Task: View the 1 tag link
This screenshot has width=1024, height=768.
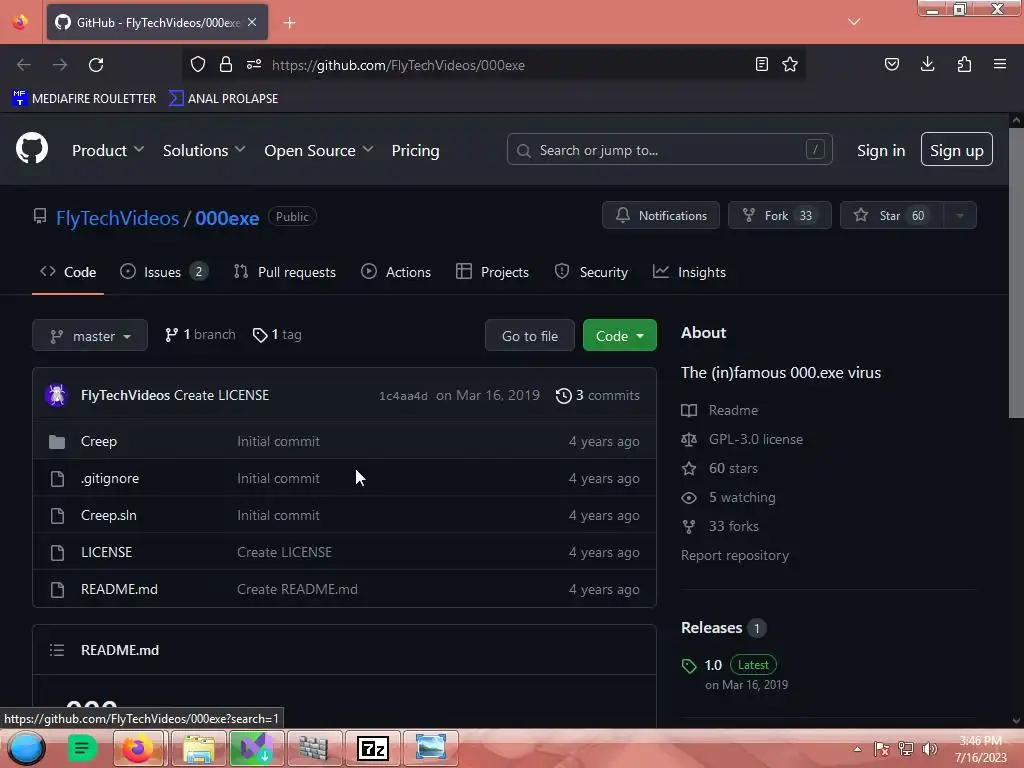Action: click(x=277, y=334)
